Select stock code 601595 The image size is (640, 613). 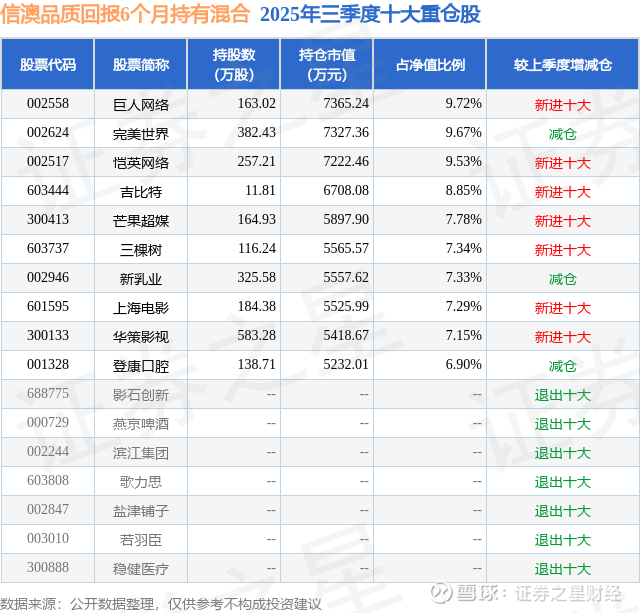pos(48,306)
